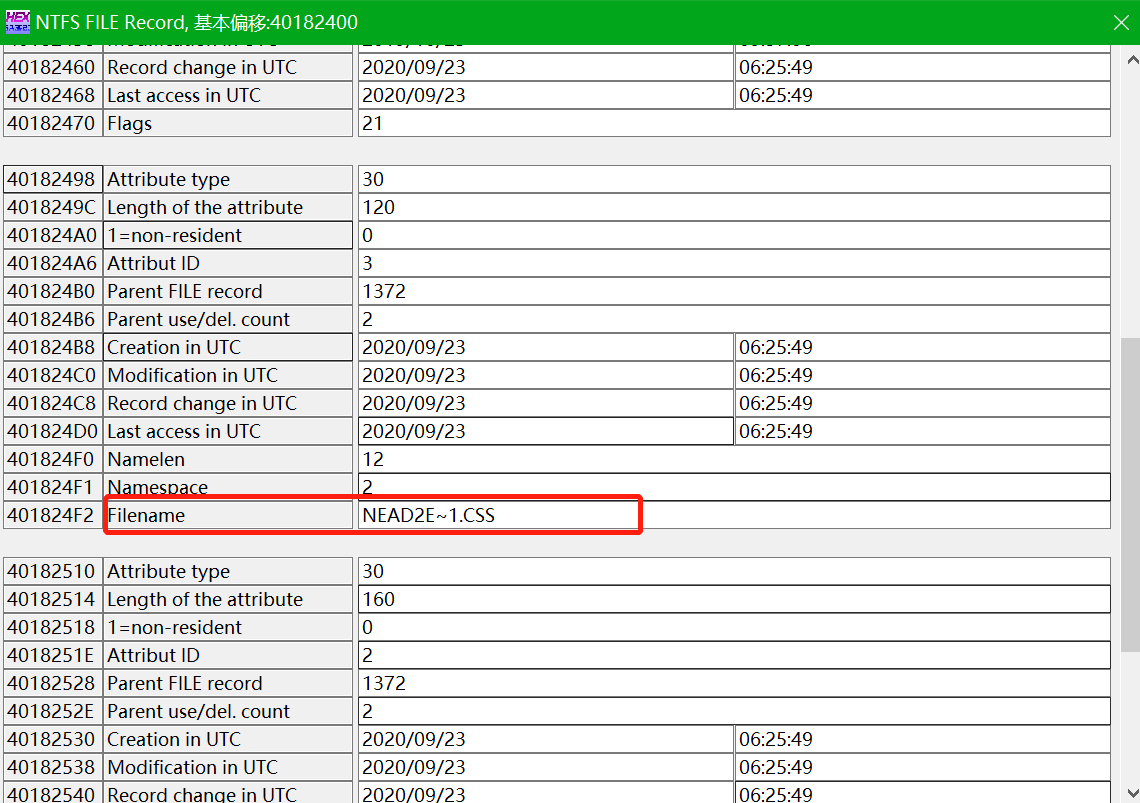This screenshot has height=803, width=1140.
Task: Edit non-resident value at offset 40182518
Action: pyautogui.click(x=734, y=628)
